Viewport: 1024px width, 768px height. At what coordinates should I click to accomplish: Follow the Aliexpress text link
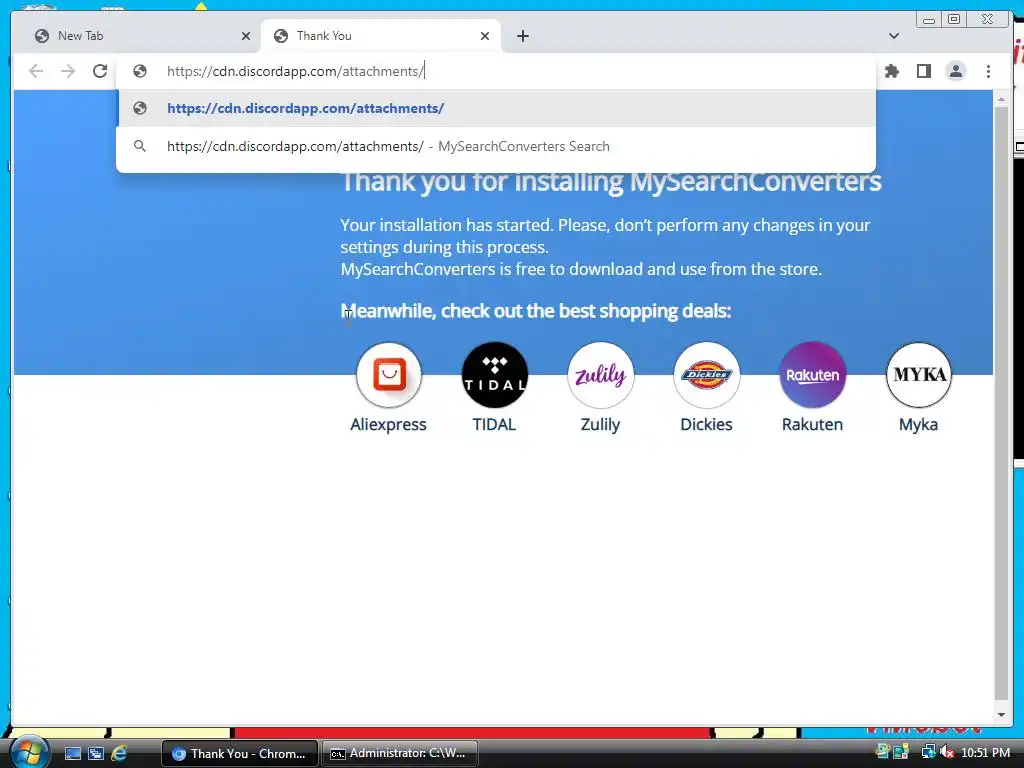click(389, 424)
